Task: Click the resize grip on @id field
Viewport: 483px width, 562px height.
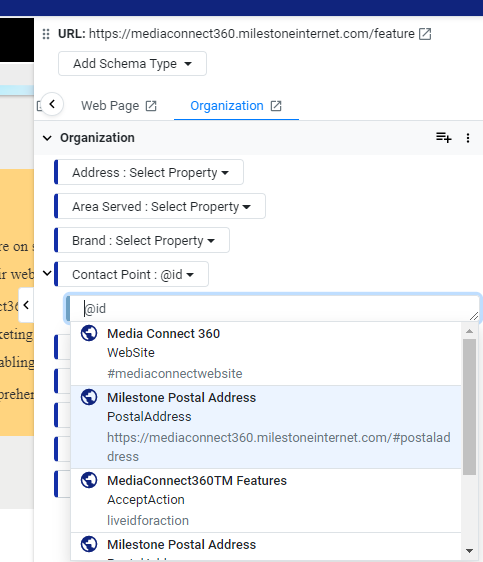Action: [474, 316]
